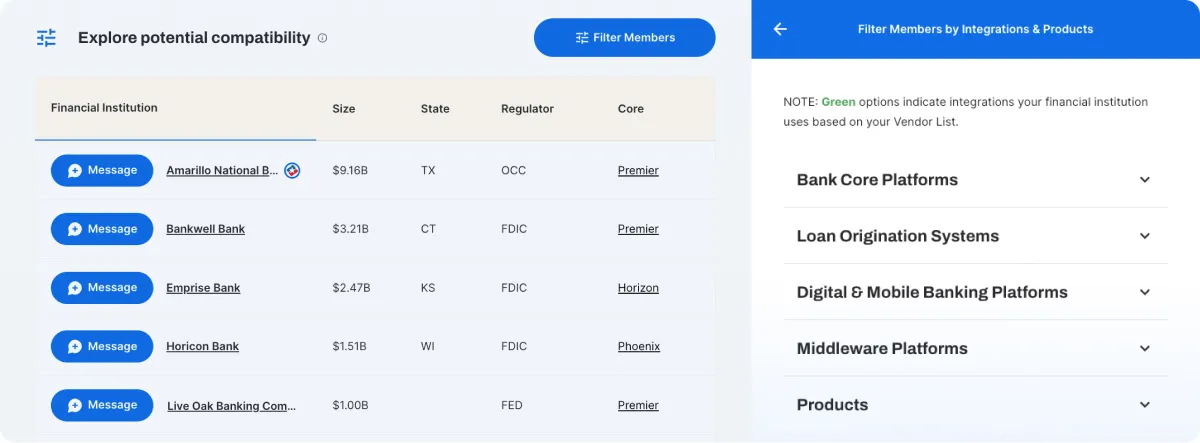
Task: Expand the Bank Core Platforms chevron
Action: point(1145,180)
